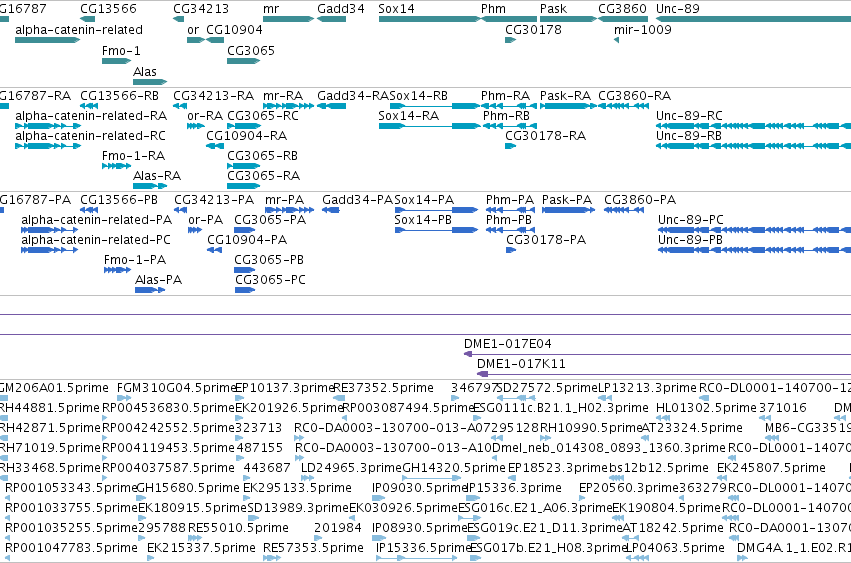Select the Pask gene label
Viewport: 851px width, 563px height.
[553, 9]
